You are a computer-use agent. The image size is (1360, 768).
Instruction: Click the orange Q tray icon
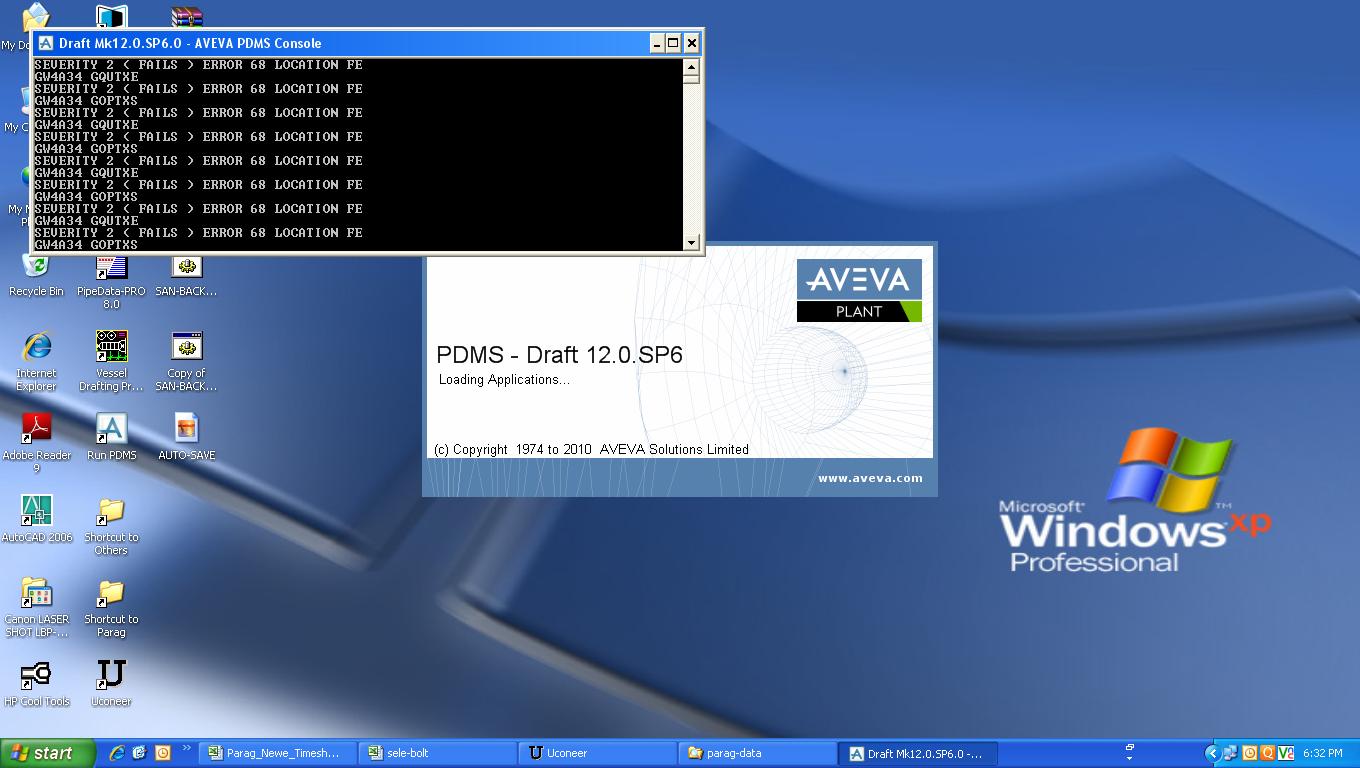[x=1268, y=753]
